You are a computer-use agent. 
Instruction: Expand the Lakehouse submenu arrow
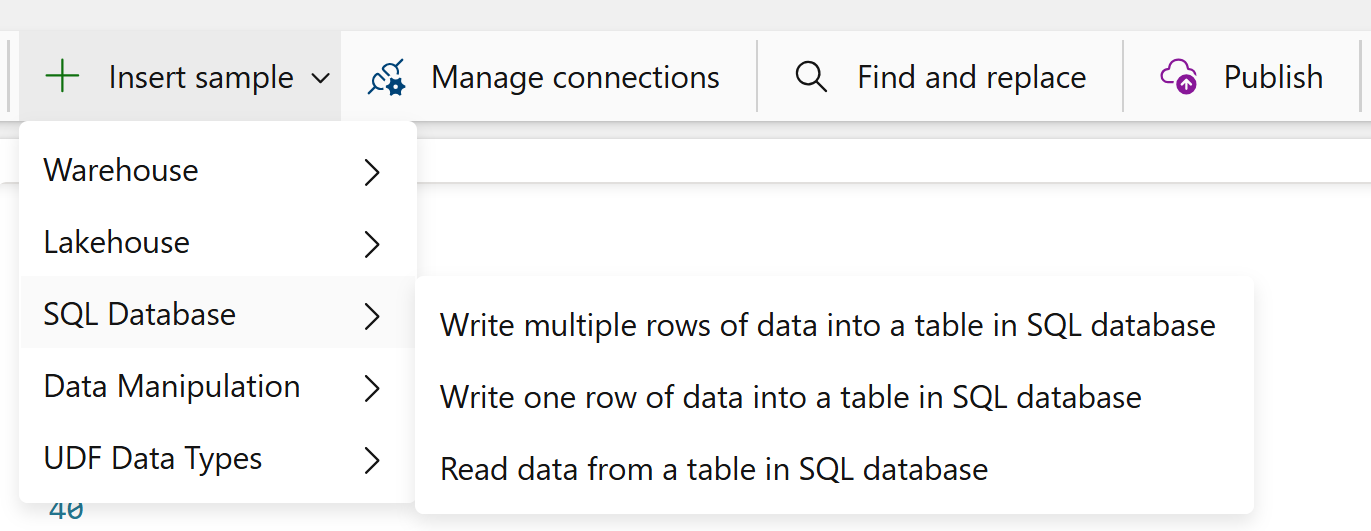[372, 244]
